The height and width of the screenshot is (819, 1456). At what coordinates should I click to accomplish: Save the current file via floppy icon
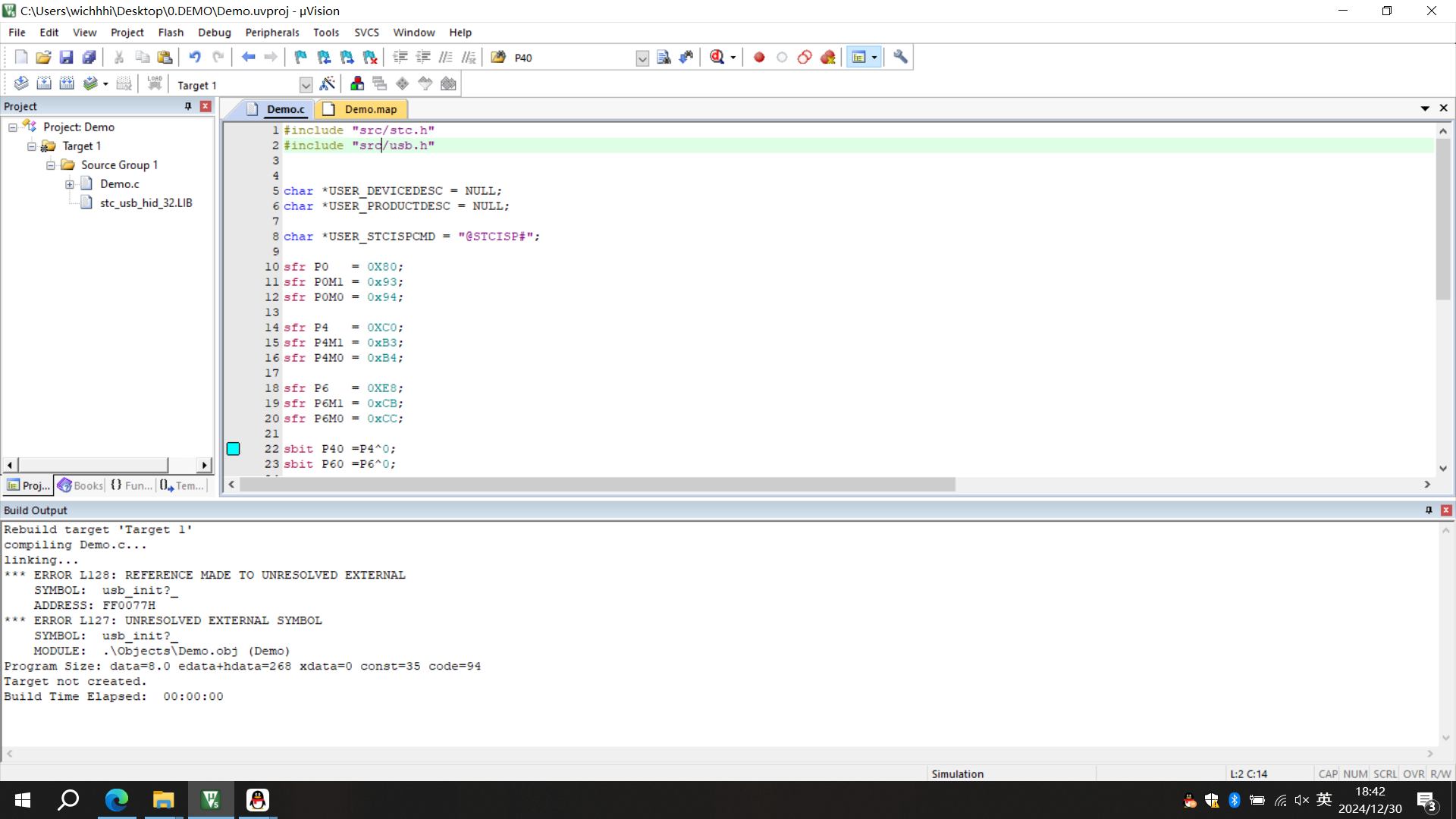tap(67, 57)
